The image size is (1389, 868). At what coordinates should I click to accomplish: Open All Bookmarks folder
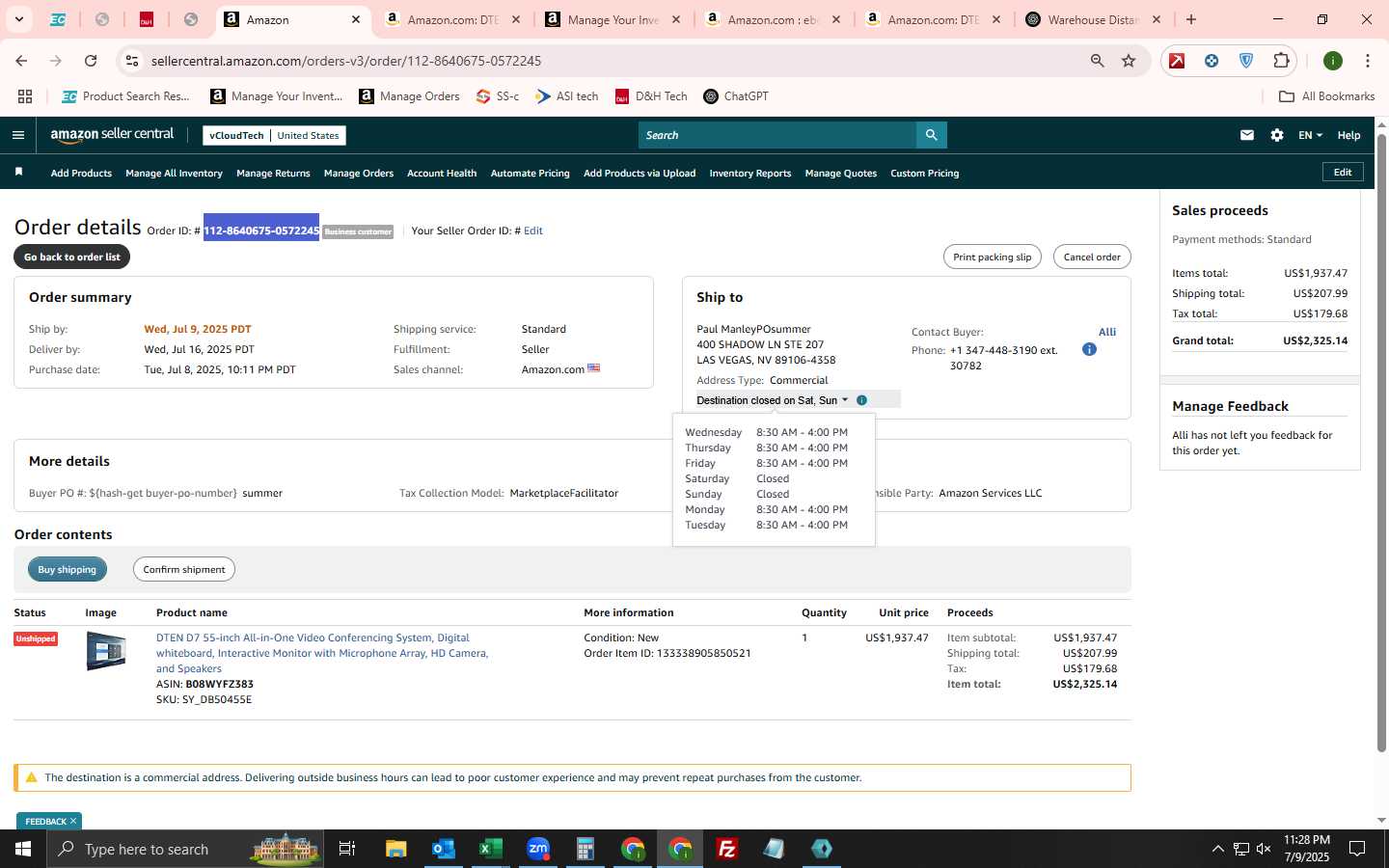[1326, 96]
